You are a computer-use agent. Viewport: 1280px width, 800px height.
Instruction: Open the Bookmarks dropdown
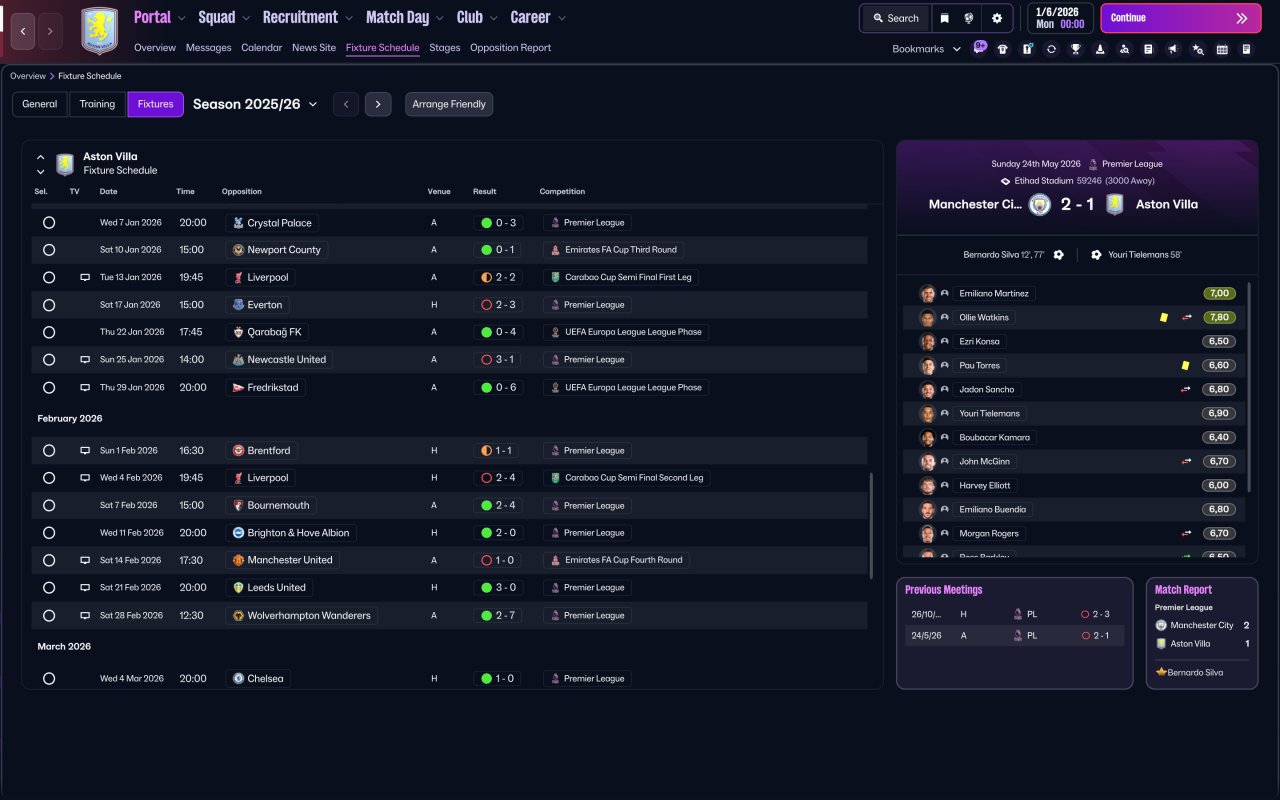click(926, 49)
